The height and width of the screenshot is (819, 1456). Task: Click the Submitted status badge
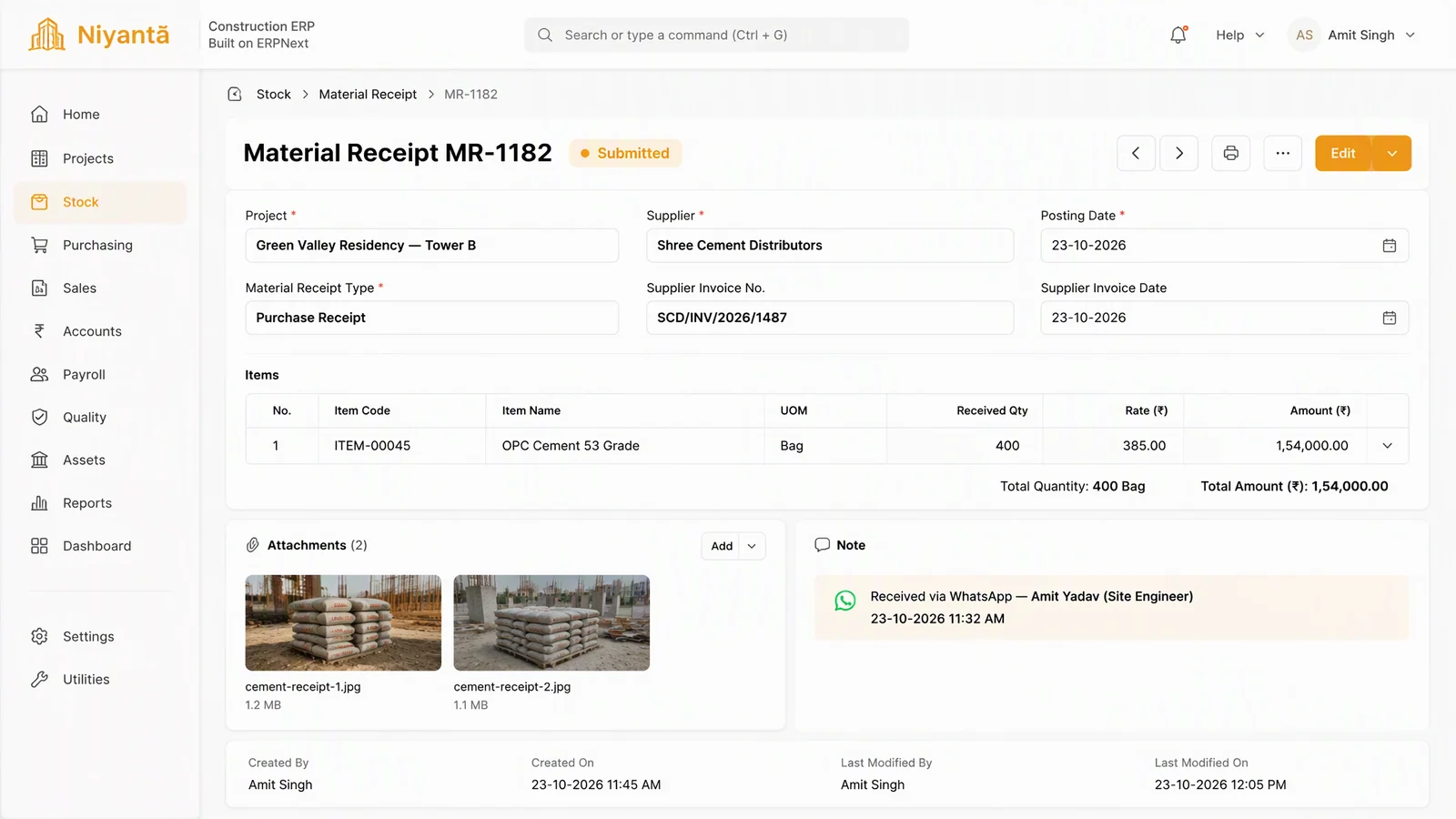(625, 153)
